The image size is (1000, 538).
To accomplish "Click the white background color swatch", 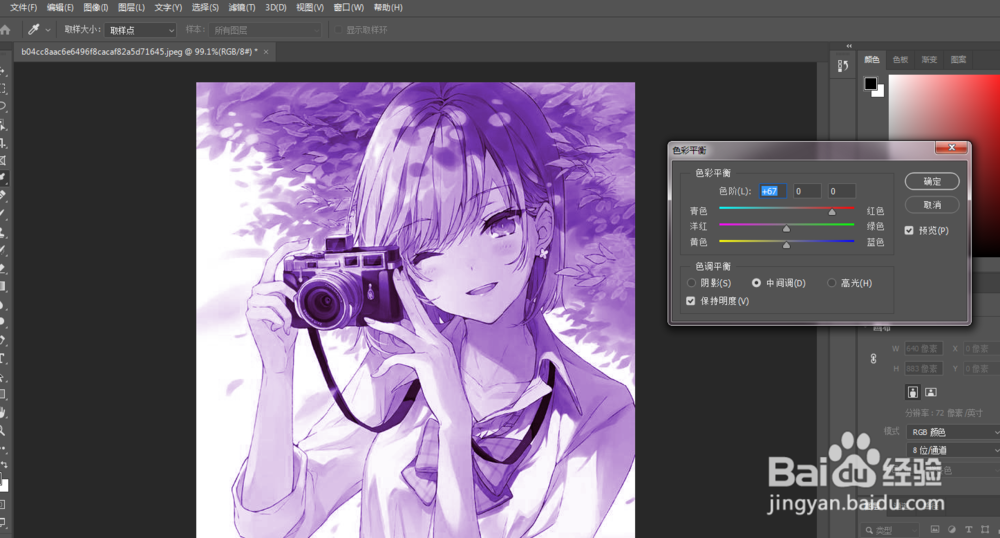I will (x=880, y=92).
